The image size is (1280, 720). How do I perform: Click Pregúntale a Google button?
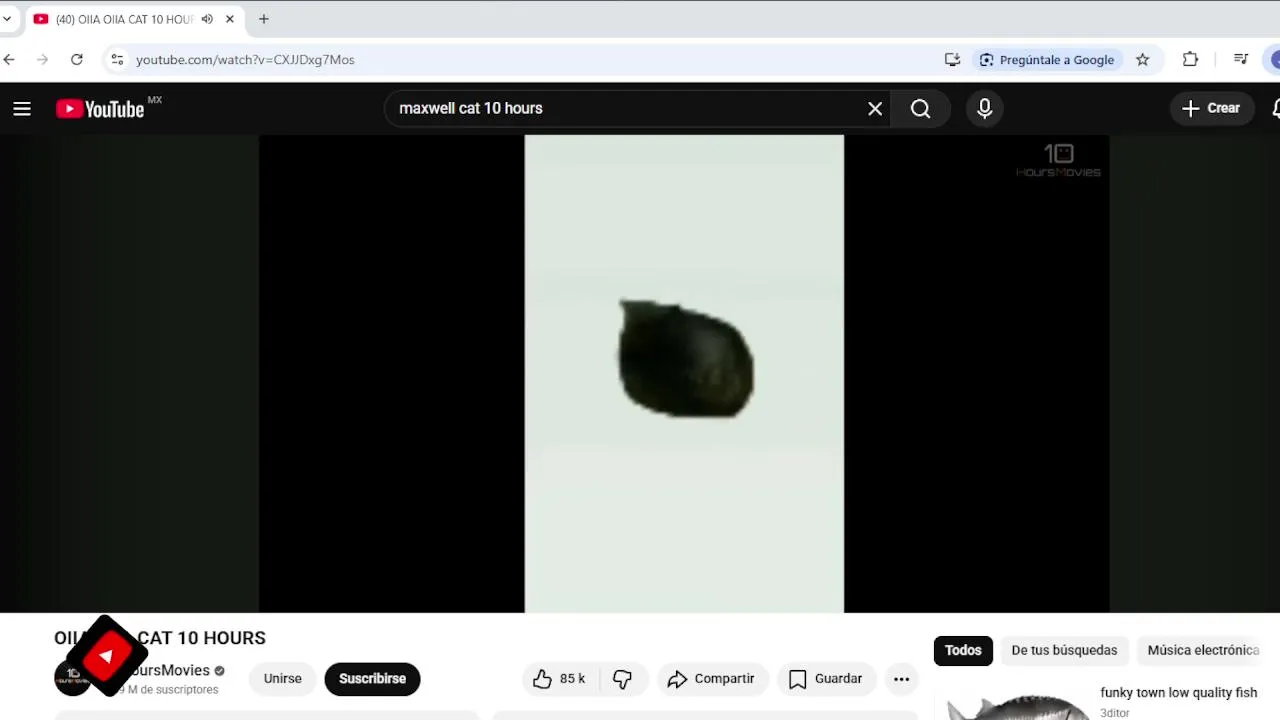[1047, 60]
